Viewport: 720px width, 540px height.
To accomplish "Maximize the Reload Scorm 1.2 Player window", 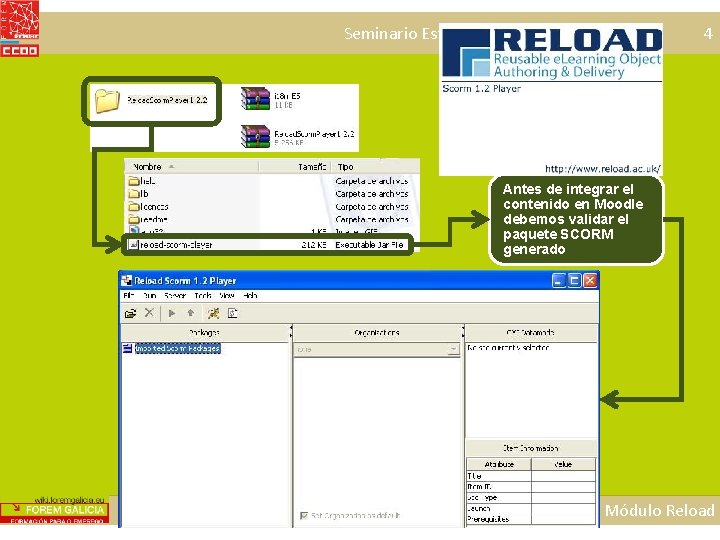I will 574,280.
